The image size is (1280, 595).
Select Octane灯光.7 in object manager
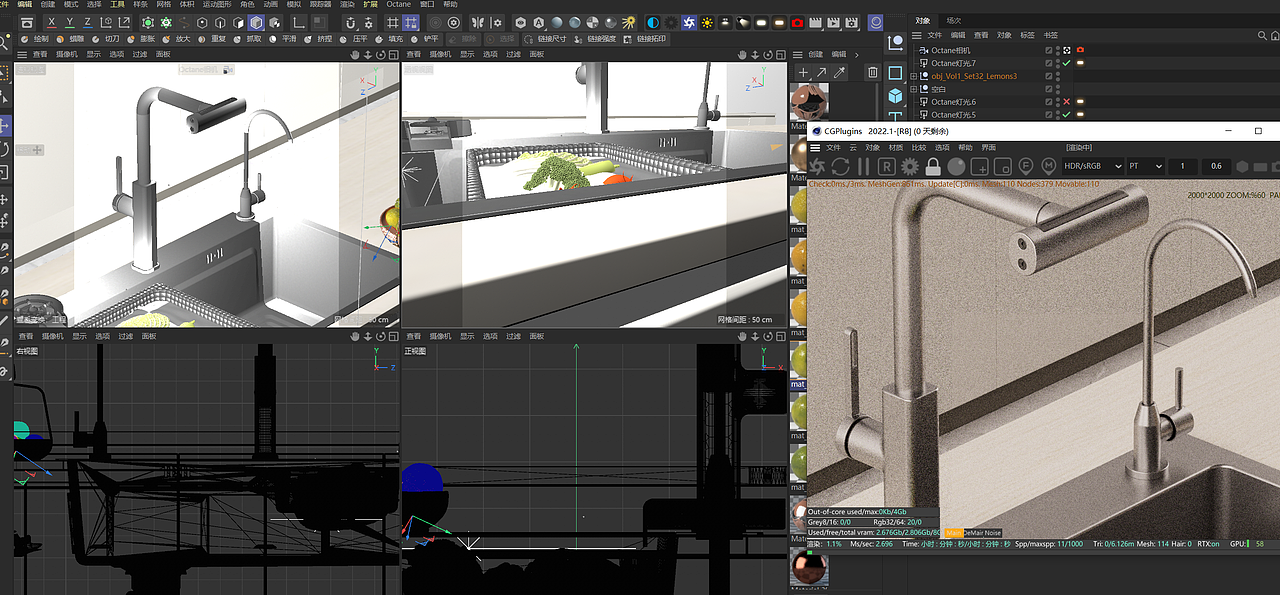tap(953, 63)
